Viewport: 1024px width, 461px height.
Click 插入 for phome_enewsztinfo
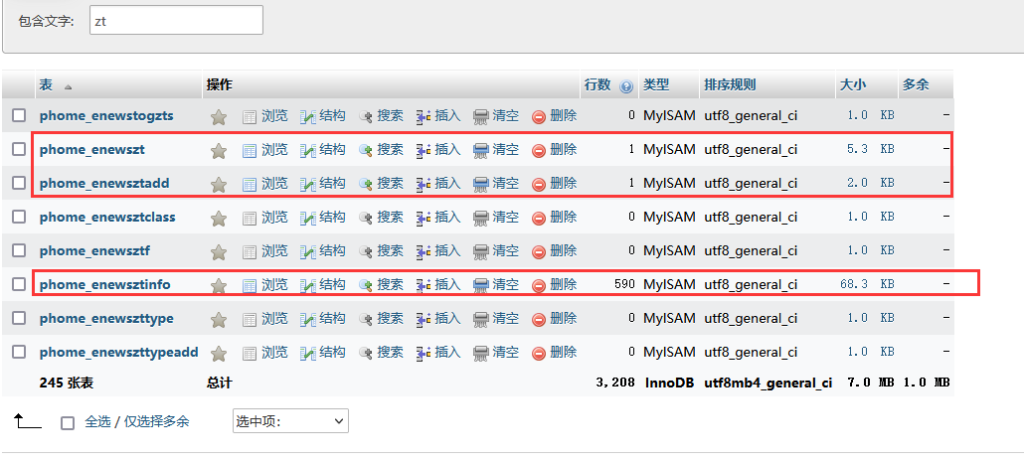pos(448,285)
